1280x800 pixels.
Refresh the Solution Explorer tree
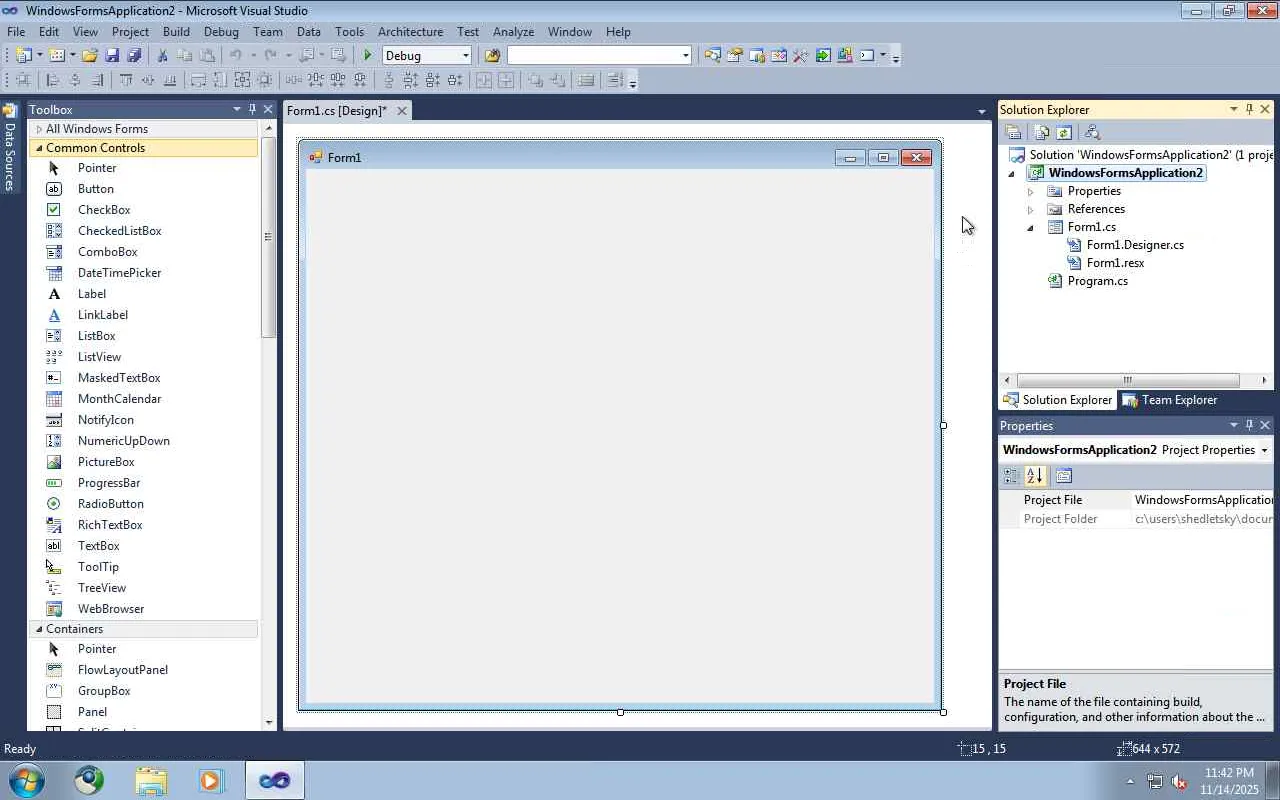[1064, 132]
